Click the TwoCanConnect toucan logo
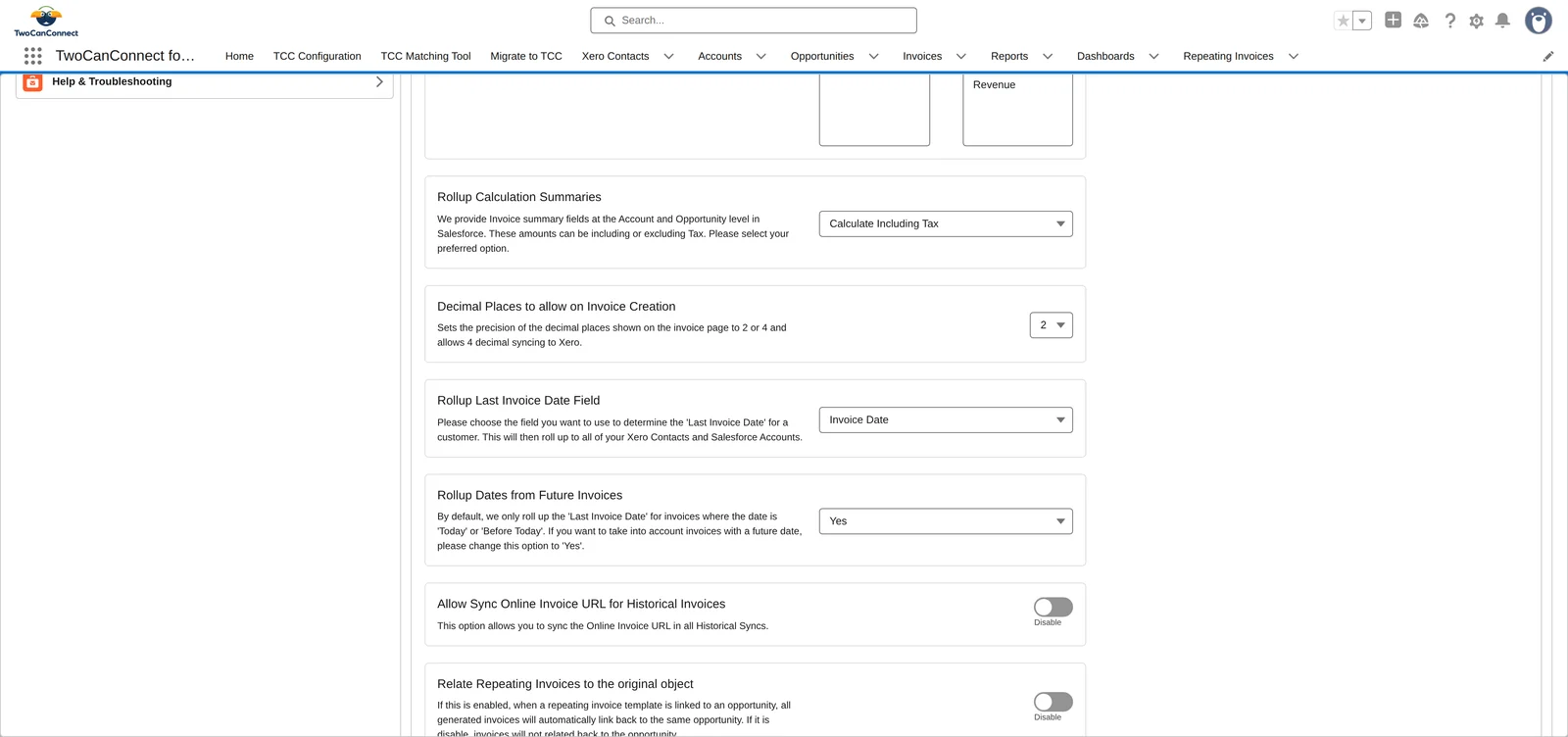The image size is (1568, 737). [46, 21]
